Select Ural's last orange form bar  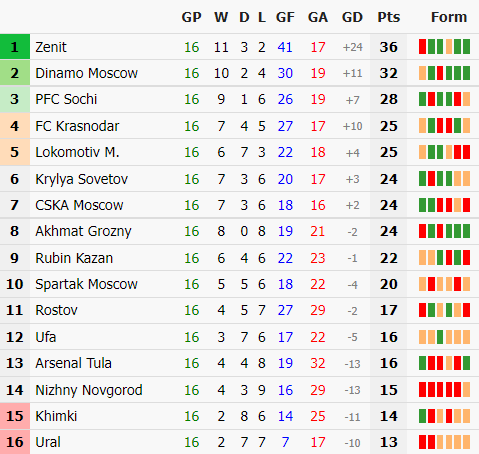point(466,442)
